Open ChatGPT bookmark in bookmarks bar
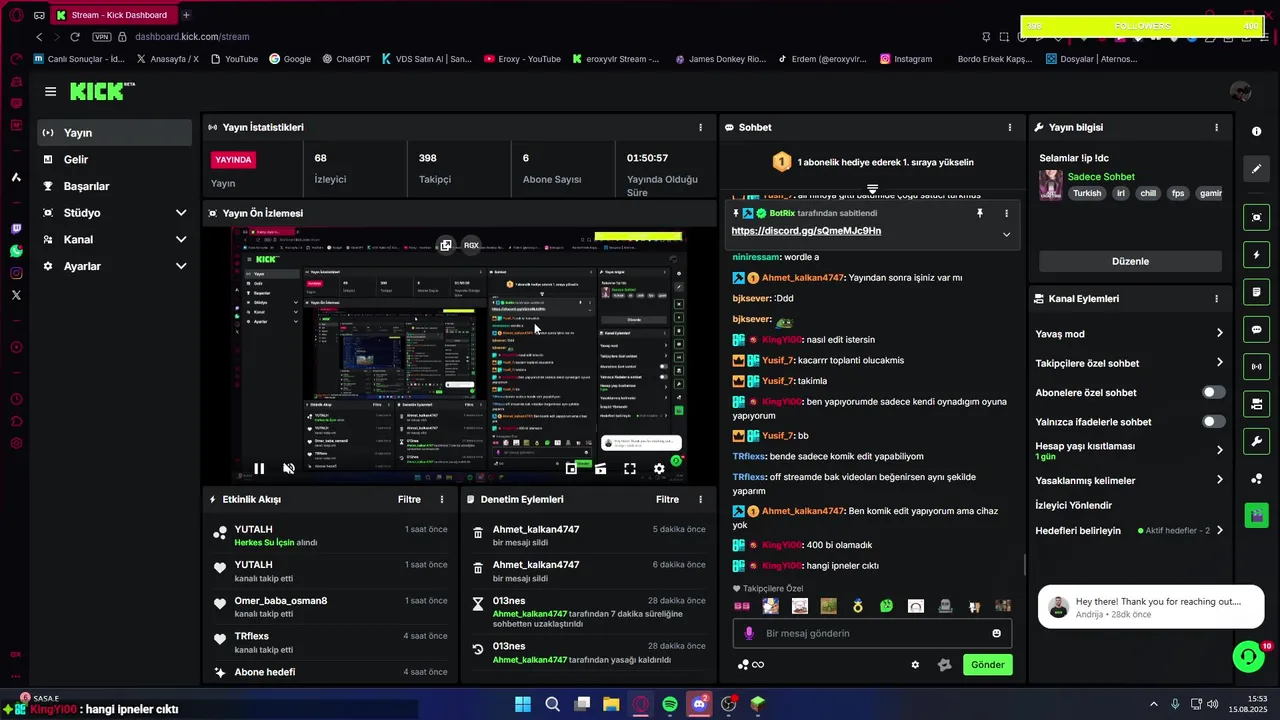Viewport: 1280px width, 720px height. 346,59
